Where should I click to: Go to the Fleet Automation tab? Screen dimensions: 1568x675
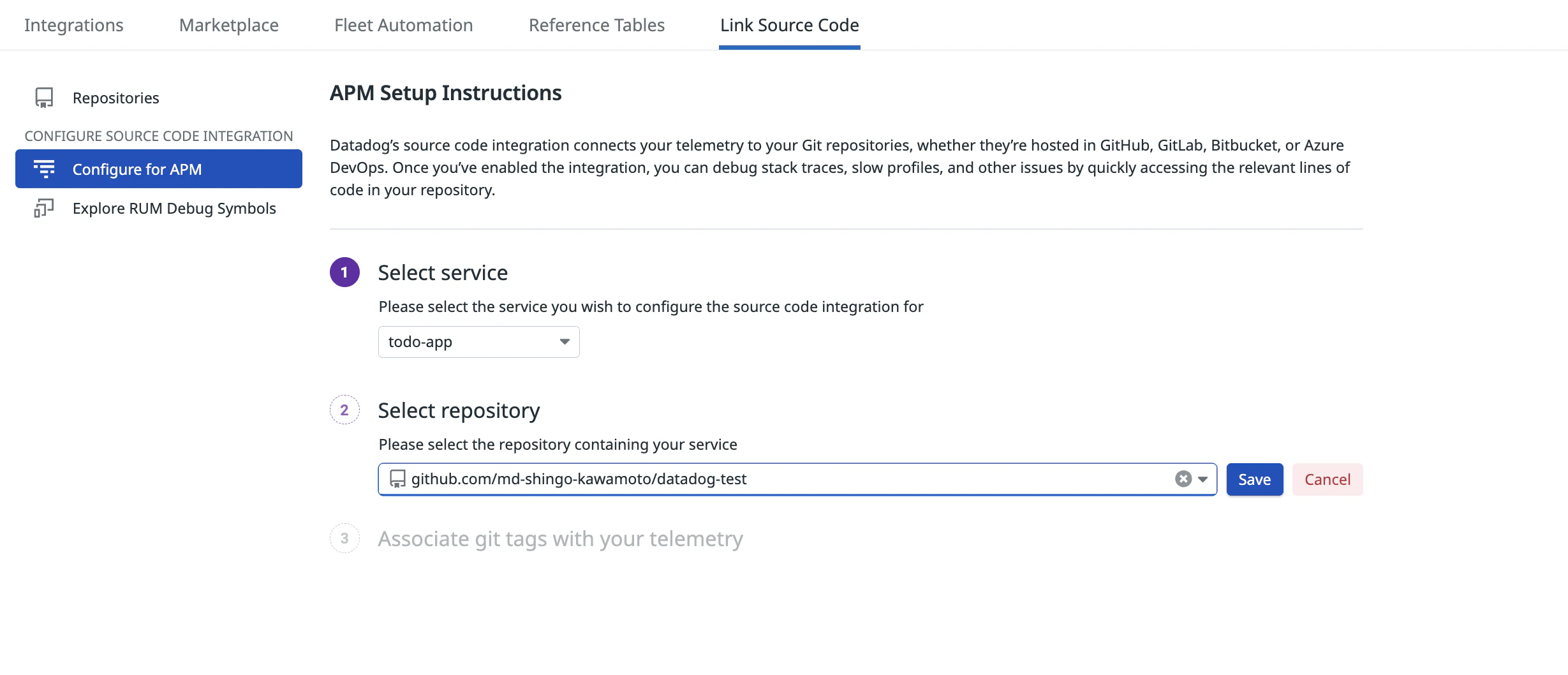pyautogui.click(x=404, y=25)
